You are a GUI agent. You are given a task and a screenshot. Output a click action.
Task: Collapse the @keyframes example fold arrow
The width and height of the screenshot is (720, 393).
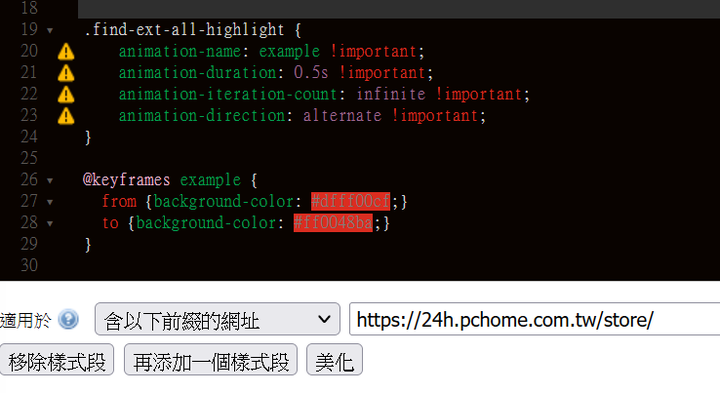pos(50,181)
